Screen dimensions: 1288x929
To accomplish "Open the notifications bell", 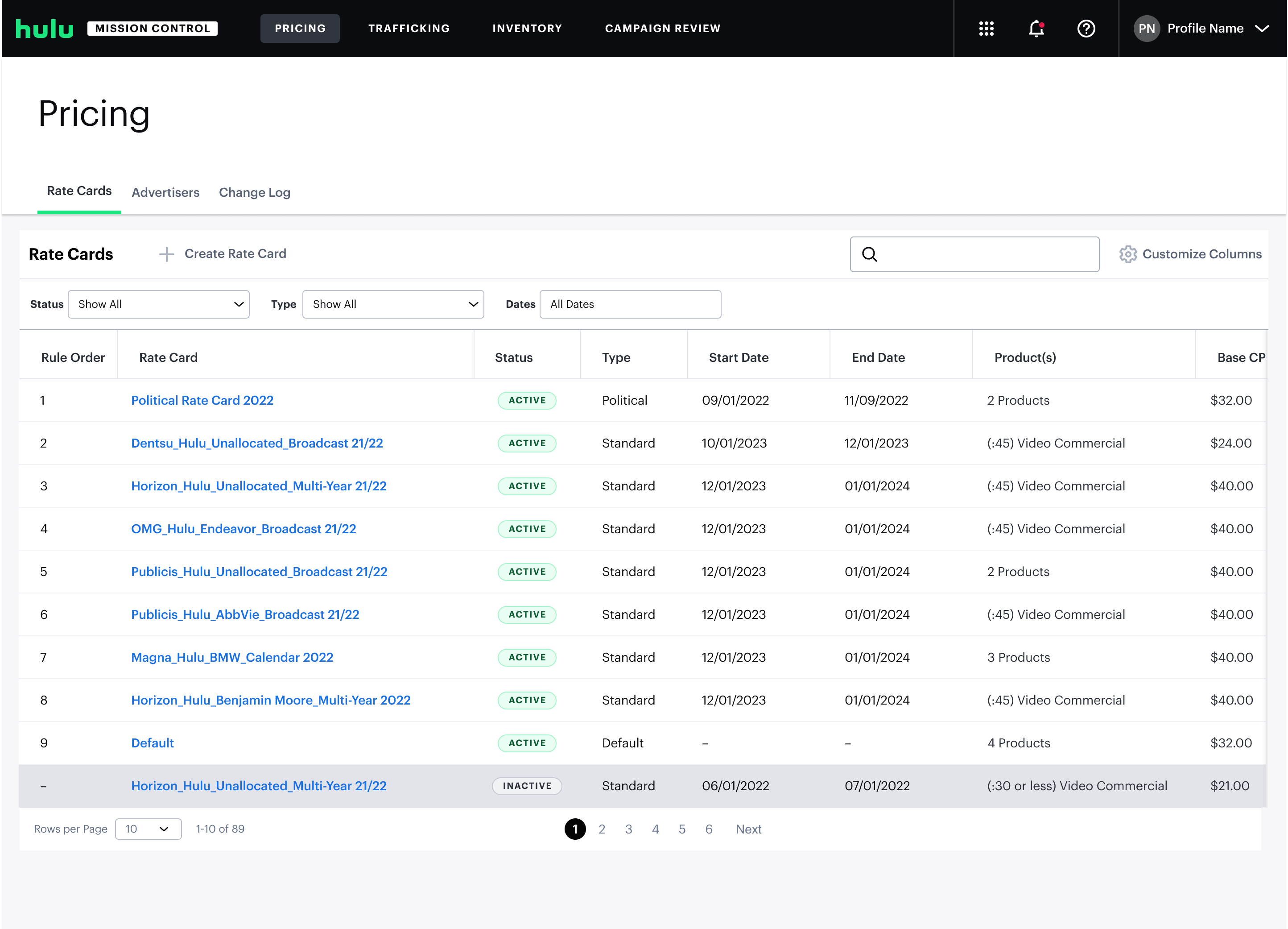I will click(1036, 29).
